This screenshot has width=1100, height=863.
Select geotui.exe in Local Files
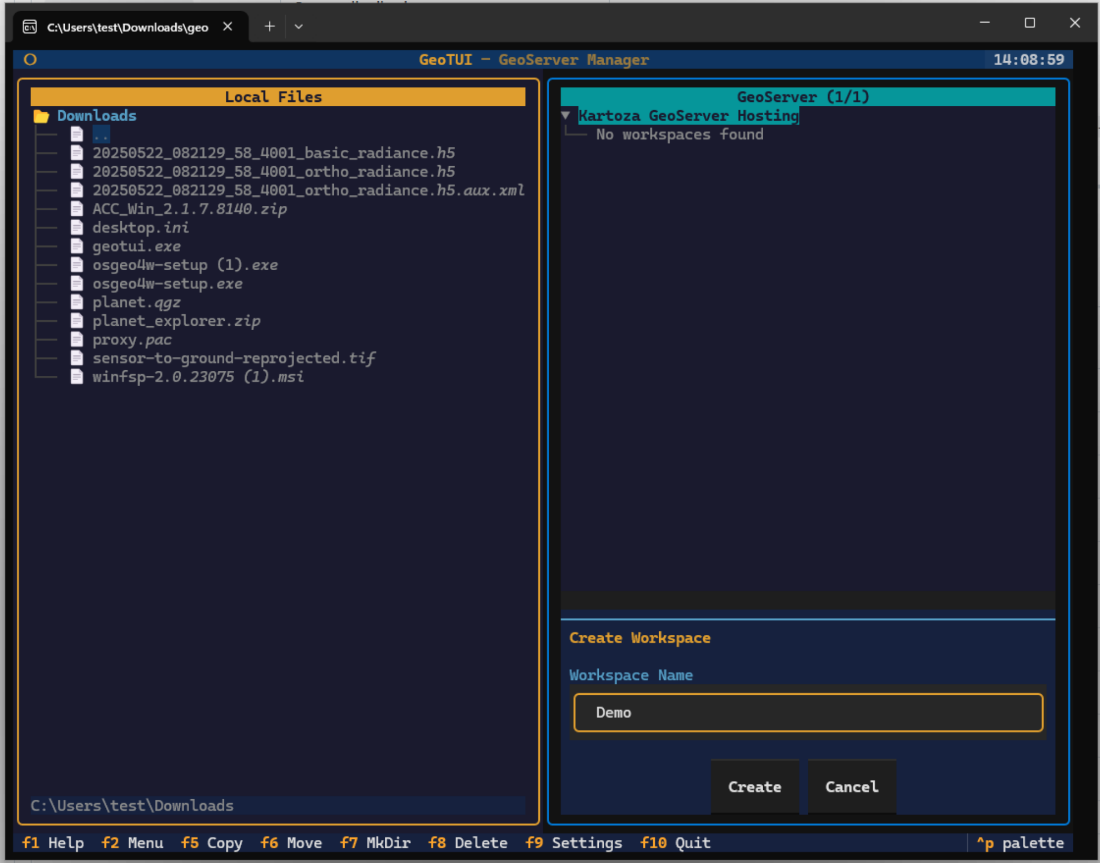tap(137, 246)
